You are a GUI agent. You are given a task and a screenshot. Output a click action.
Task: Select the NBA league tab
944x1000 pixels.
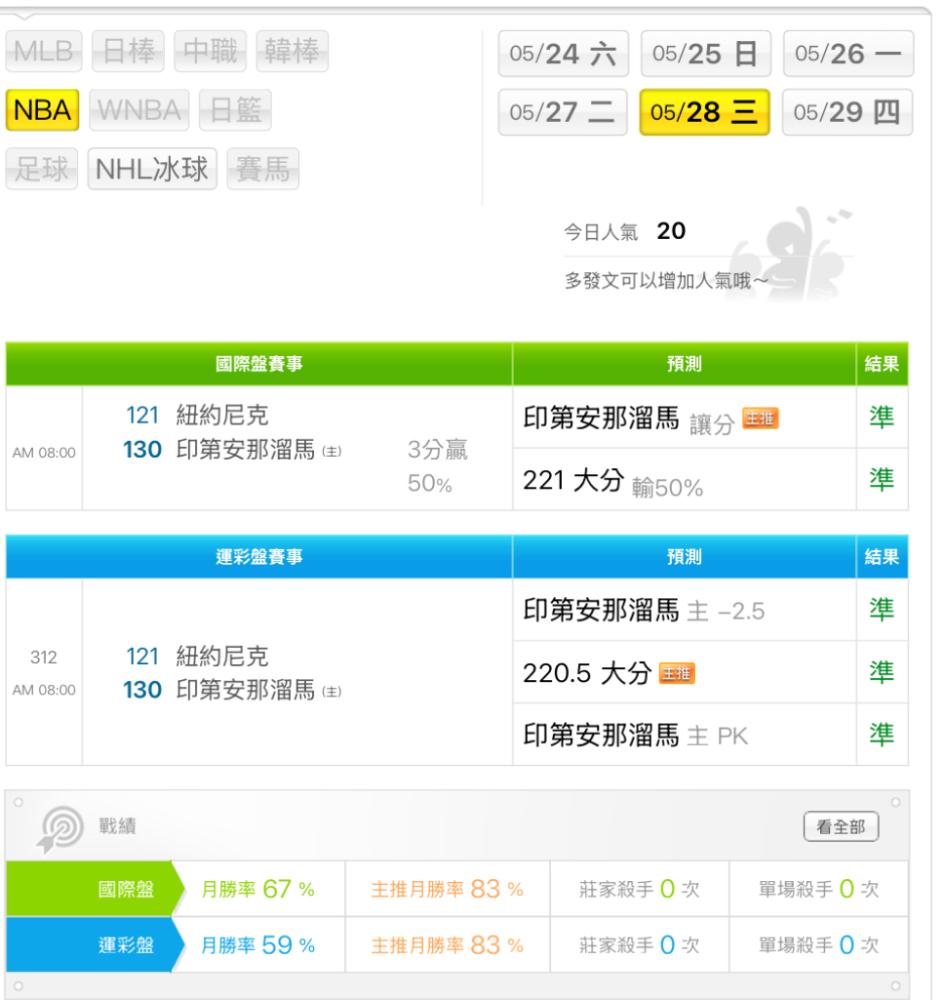pyautogui.click(x=41, y=109)
